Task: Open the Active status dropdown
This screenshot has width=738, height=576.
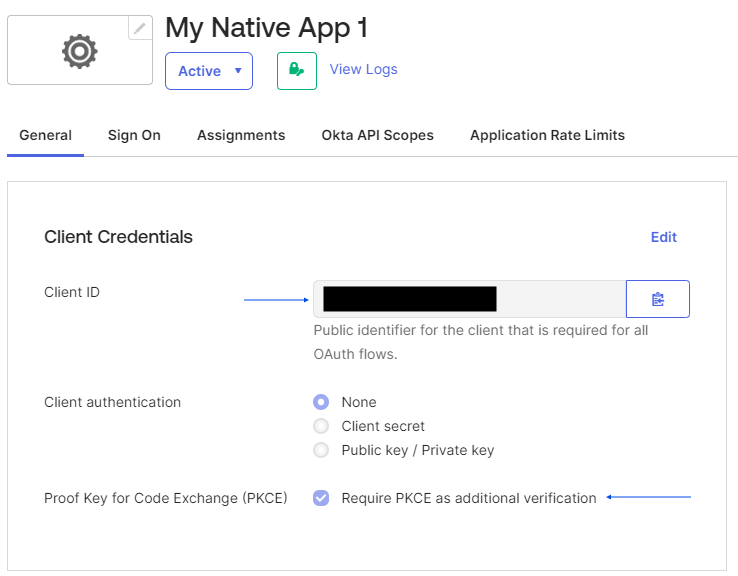Action: [x=209, y=71]
